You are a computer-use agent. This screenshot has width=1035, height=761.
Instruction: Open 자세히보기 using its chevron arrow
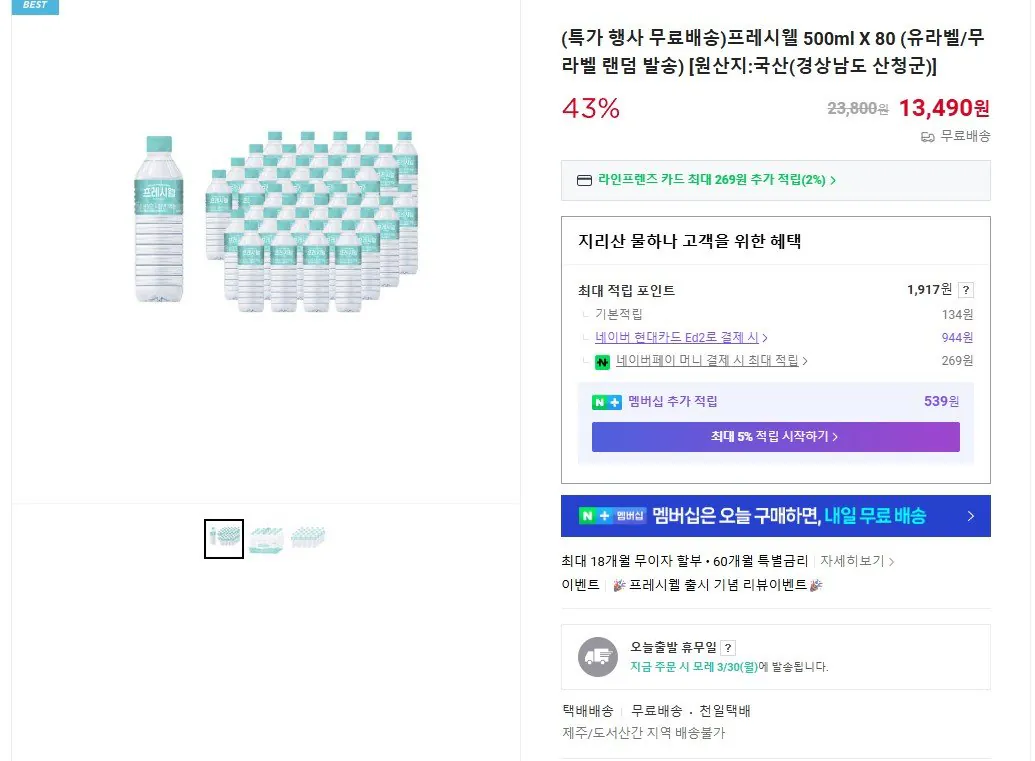click(x=892, y=561)
